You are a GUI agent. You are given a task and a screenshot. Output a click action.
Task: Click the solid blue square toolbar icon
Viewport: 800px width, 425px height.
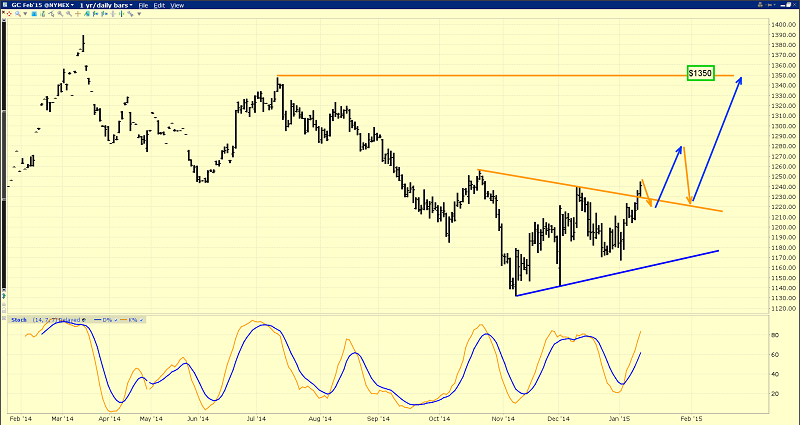pyautogui.click(x=34, y=14)
